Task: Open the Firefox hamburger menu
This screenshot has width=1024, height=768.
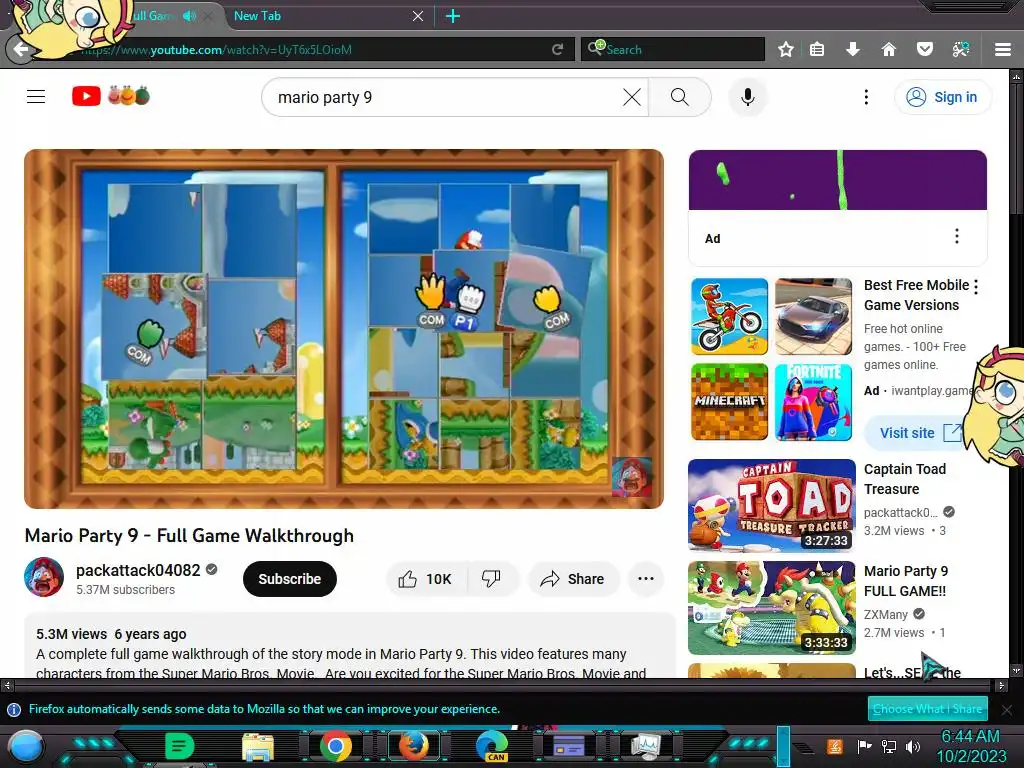Action: [x=1002, y=50]
